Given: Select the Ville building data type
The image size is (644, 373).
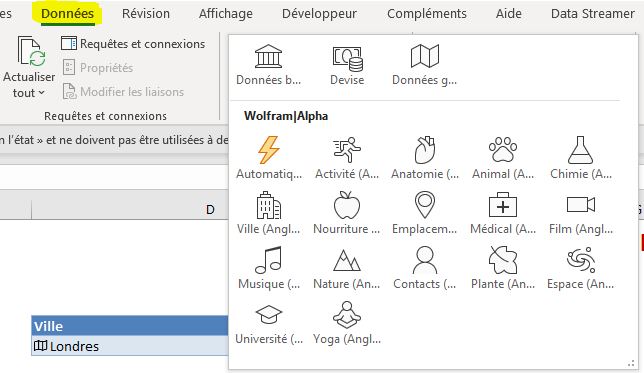Looking at the screenshot, I should (269, 213).
